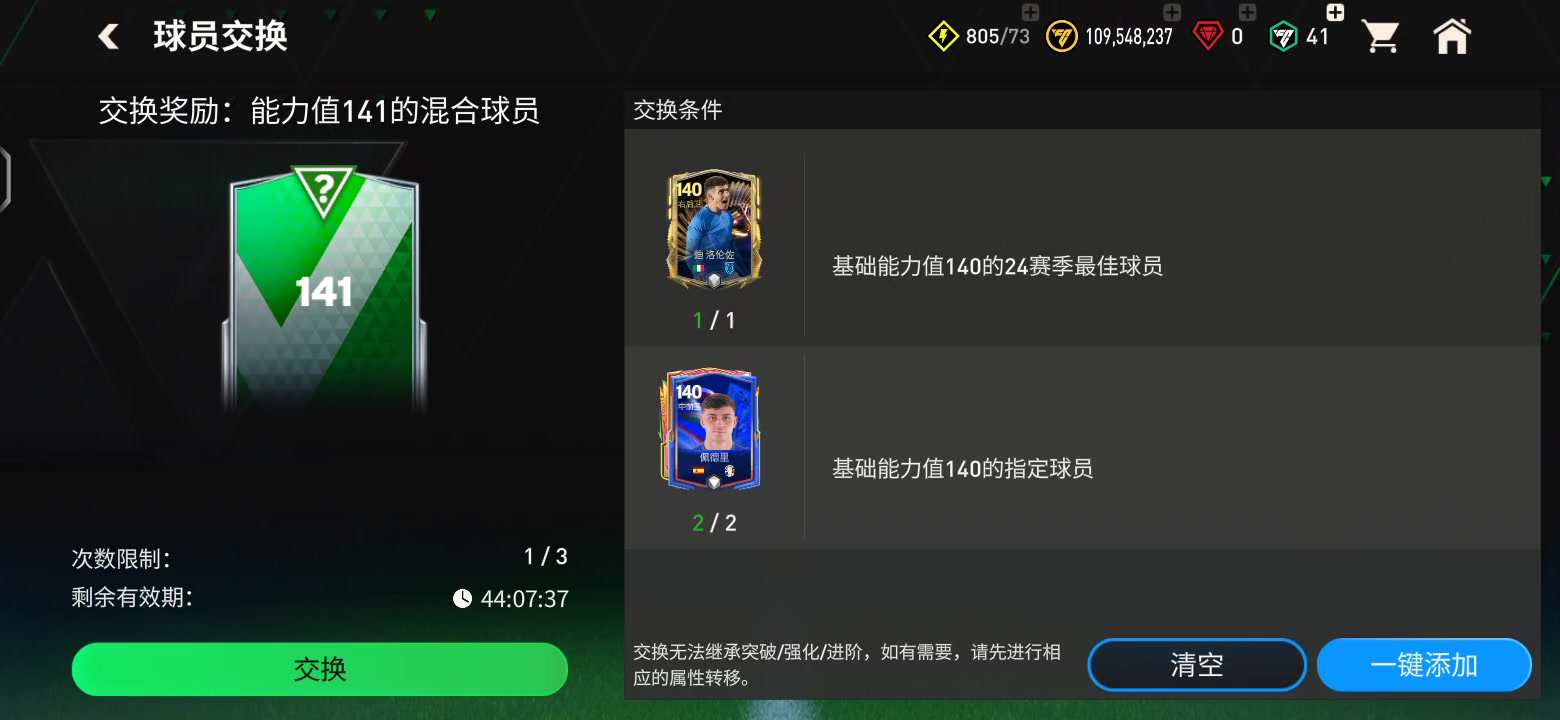Return to the home screen icon
The width and height of the screenshot is (1560, 720).
click(1452, 36)
